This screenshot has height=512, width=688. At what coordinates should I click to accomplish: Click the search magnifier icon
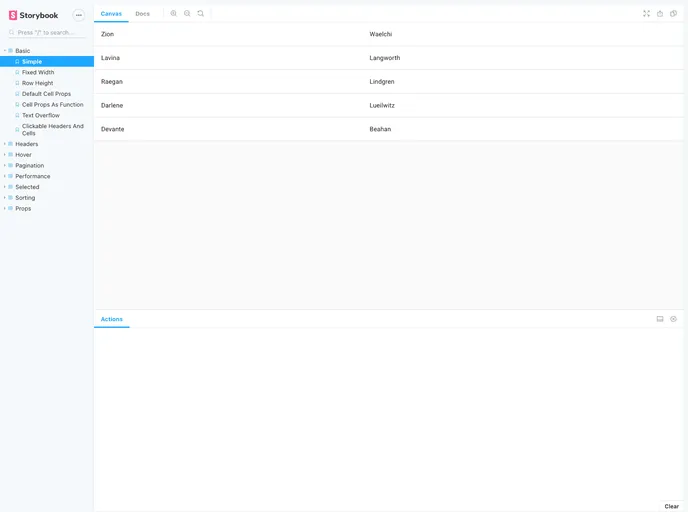coord(12,32)
